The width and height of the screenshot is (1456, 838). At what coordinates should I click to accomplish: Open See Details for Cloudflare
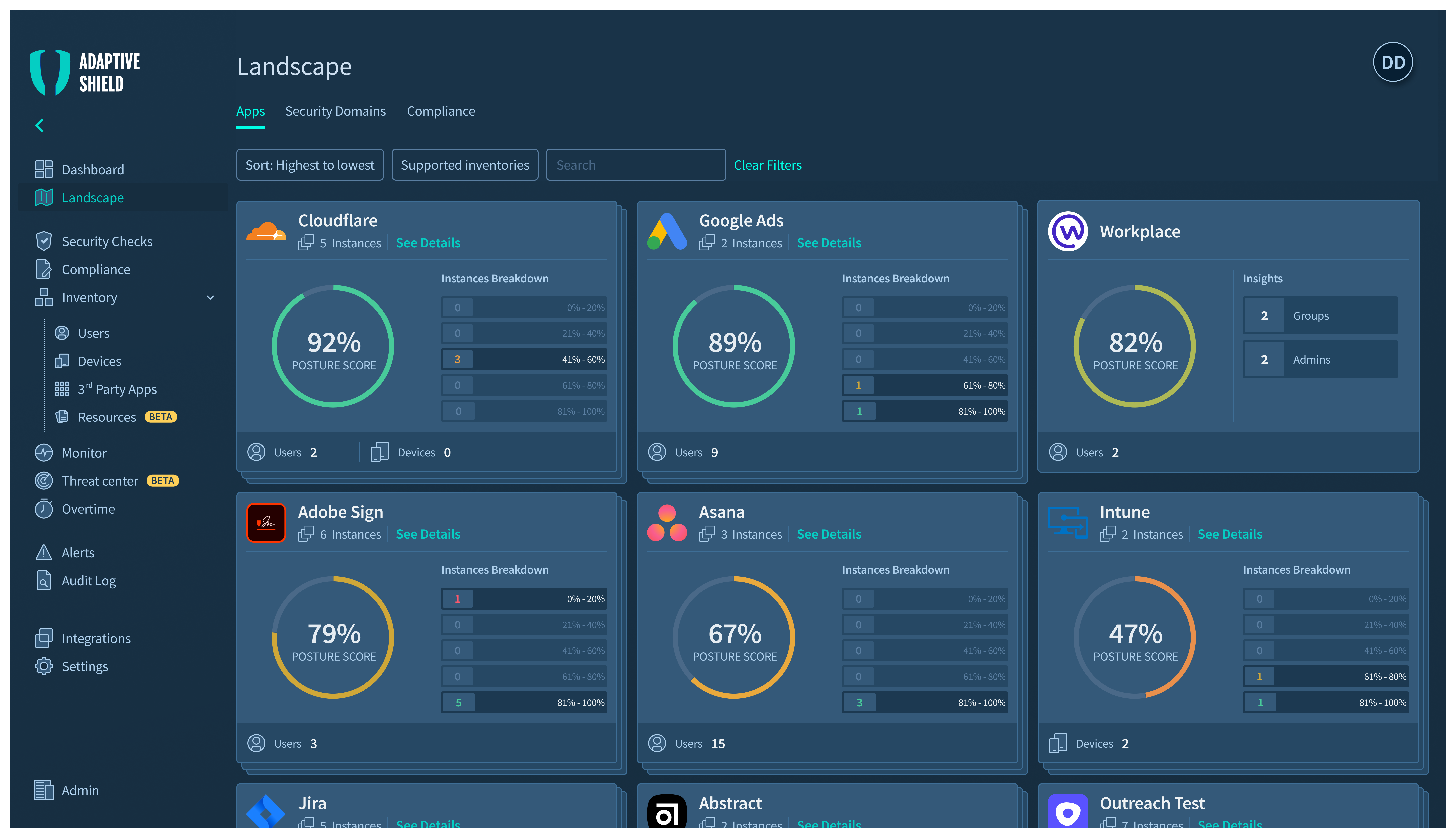428,243
